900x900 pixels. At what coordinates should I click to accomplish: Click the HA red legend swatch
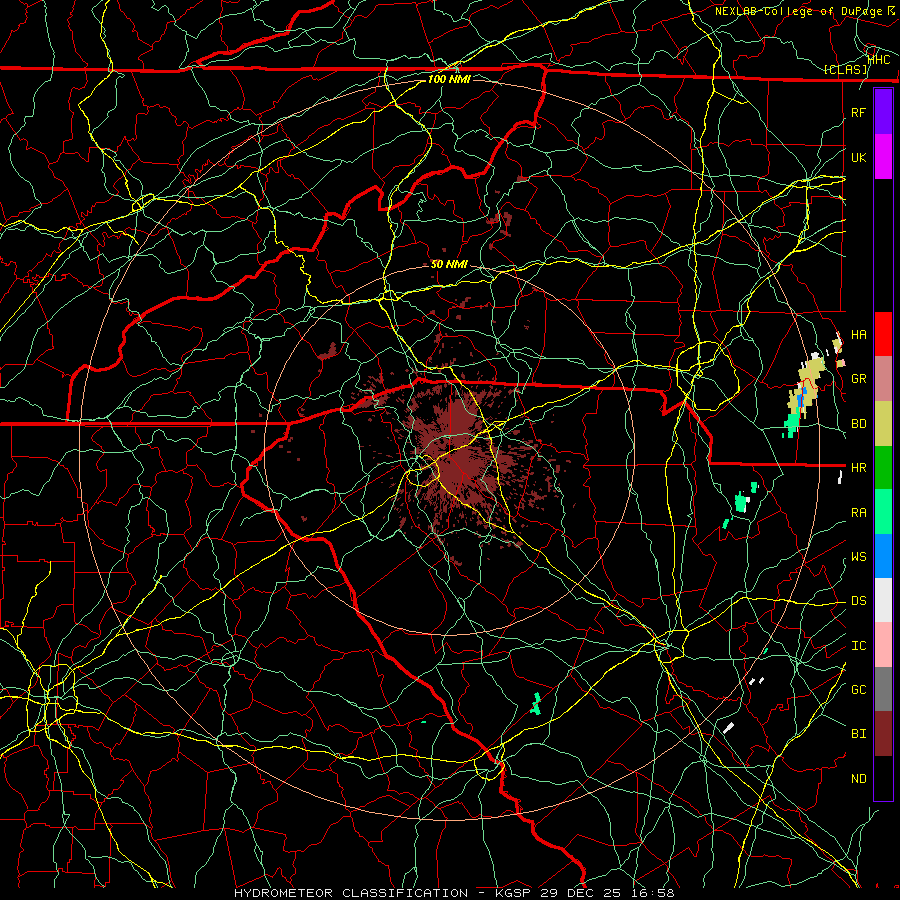coord(883,334)
